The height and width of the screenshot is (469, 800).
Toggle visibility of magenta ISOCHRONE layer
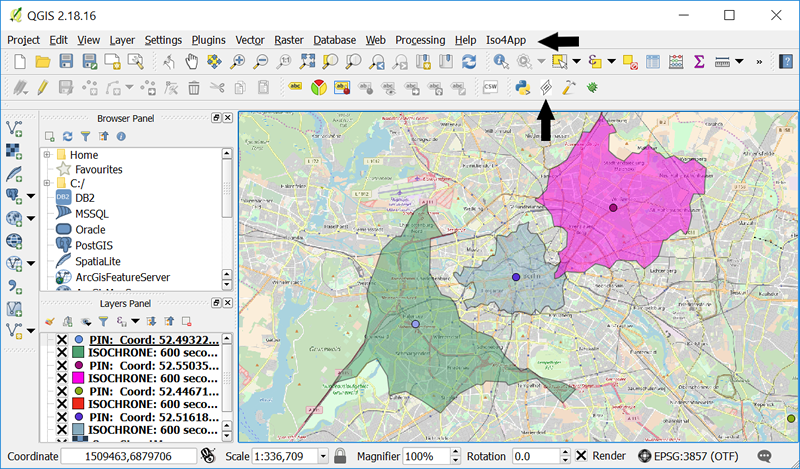click(62, 378)
